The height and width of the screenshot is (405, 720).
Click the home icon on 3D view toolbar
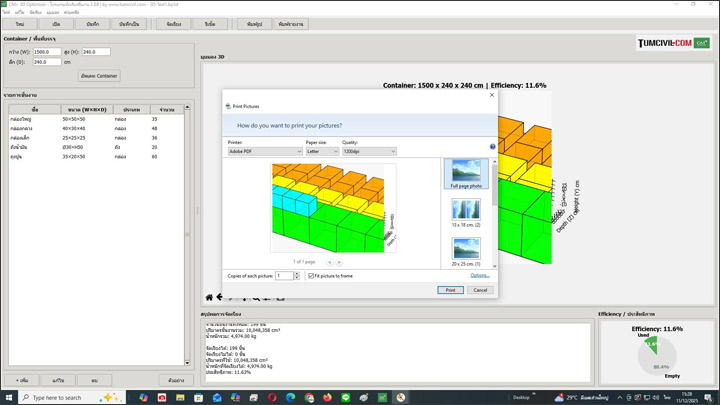(209, 297)
